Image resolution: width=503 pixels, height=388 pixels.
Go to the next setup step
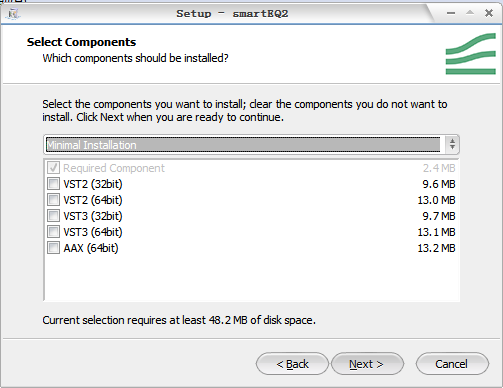[x=367, y=364]
